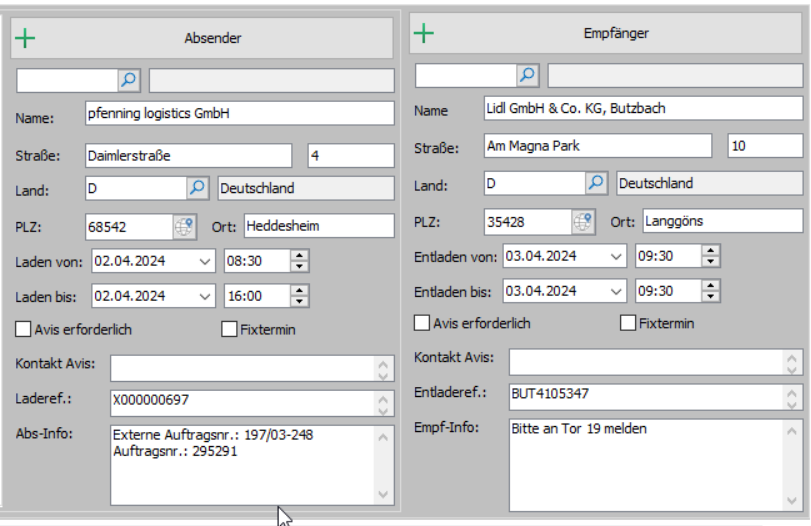The image size is (811, 526).
Task: Click Laden bis time field 16:00
Action: tap(258, 296)
